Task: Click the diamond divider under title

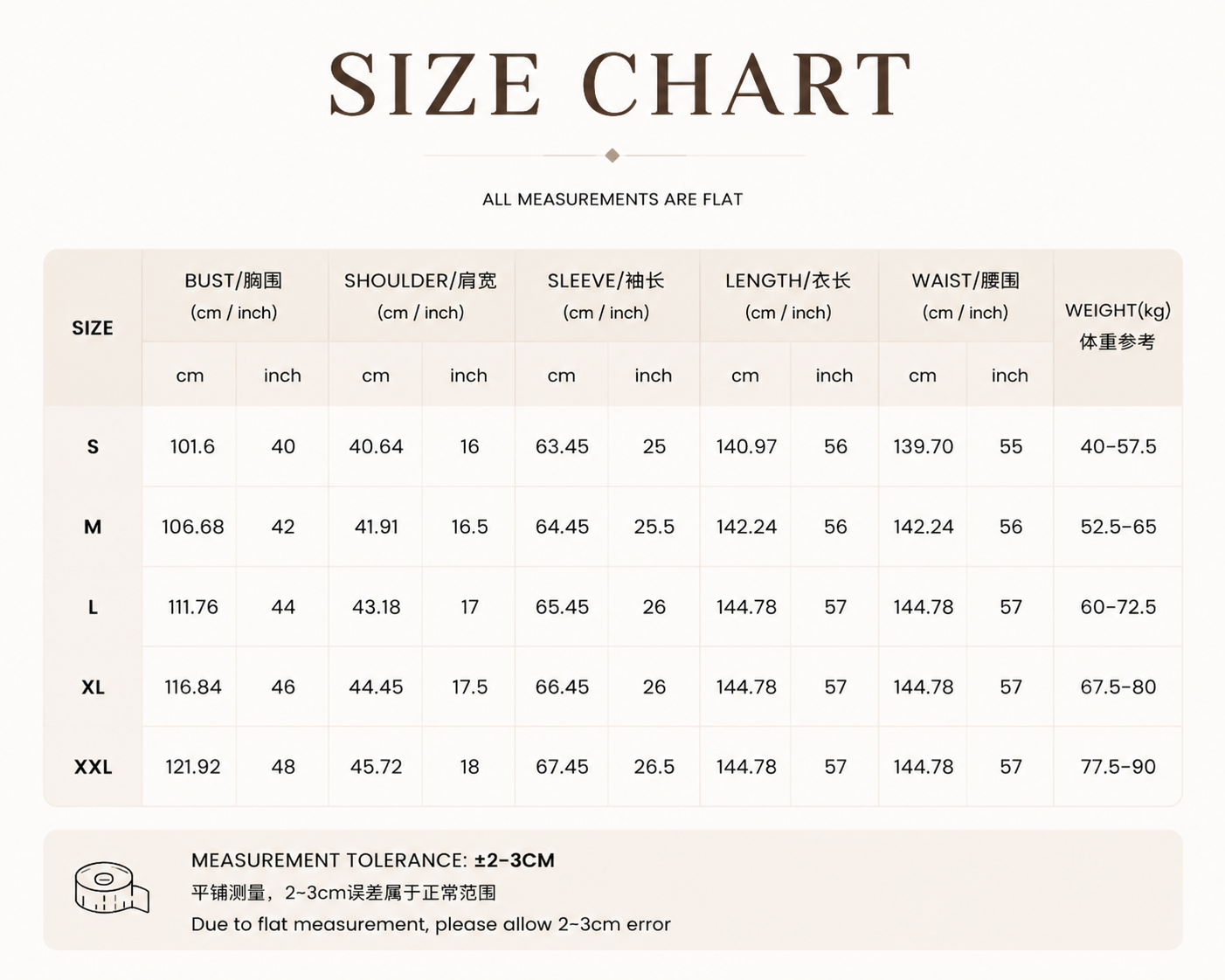Action: [612, 155]
